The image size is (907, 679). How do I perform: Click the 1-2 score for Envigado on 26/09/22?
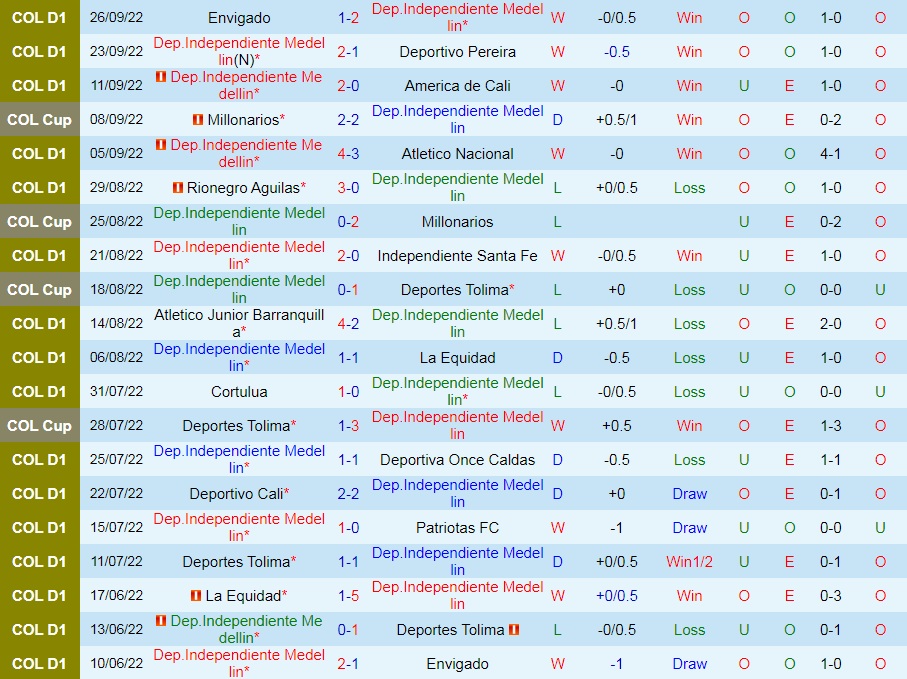(348, 18)
